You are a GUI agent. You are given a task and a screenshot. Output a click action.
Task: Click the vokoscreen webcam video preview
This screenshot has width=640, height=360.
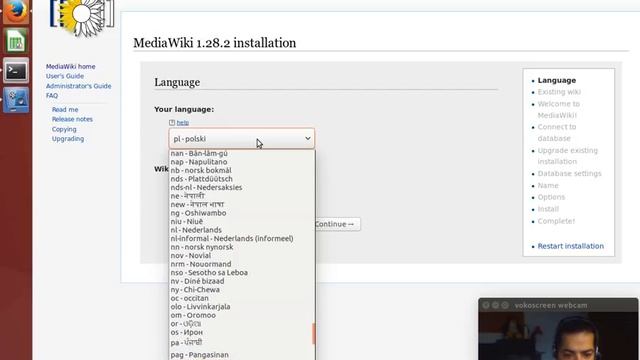click(558, 336)
